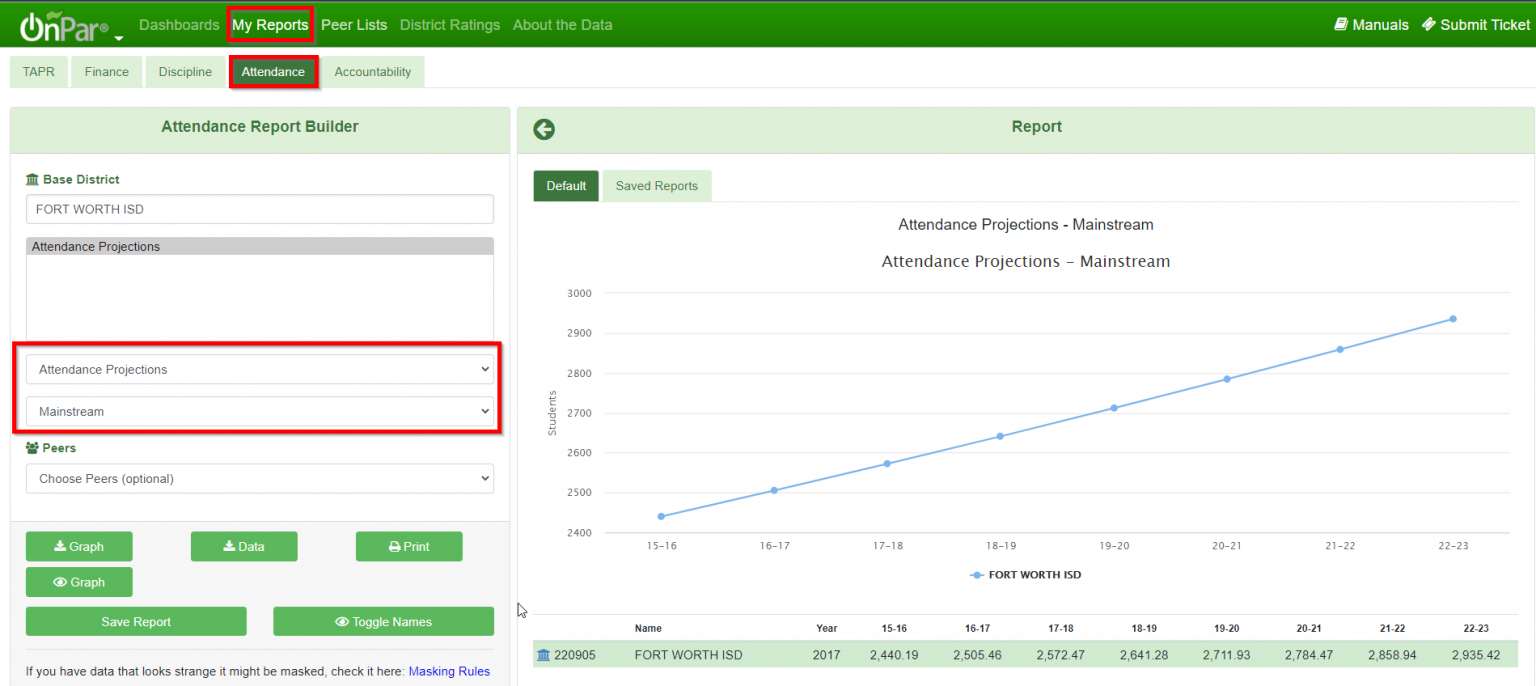This screenshot has width=1536, height=686.
Task: Switch to the Finance tab
Action: [106, 71]
